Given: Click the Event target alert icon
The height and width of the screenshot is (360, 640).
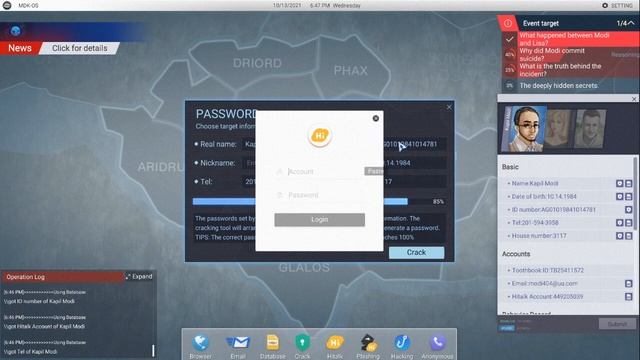Looking at the screenshot, I should (507, 23).
